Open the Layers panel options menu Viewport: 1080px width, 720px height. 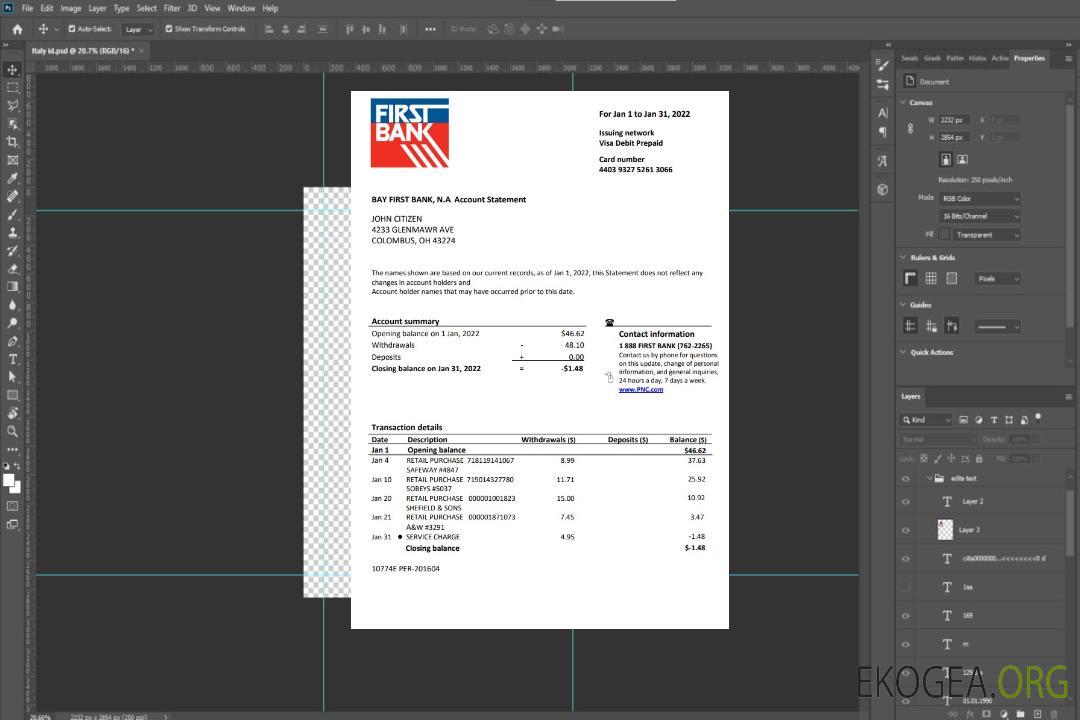tap(1068, 396)
